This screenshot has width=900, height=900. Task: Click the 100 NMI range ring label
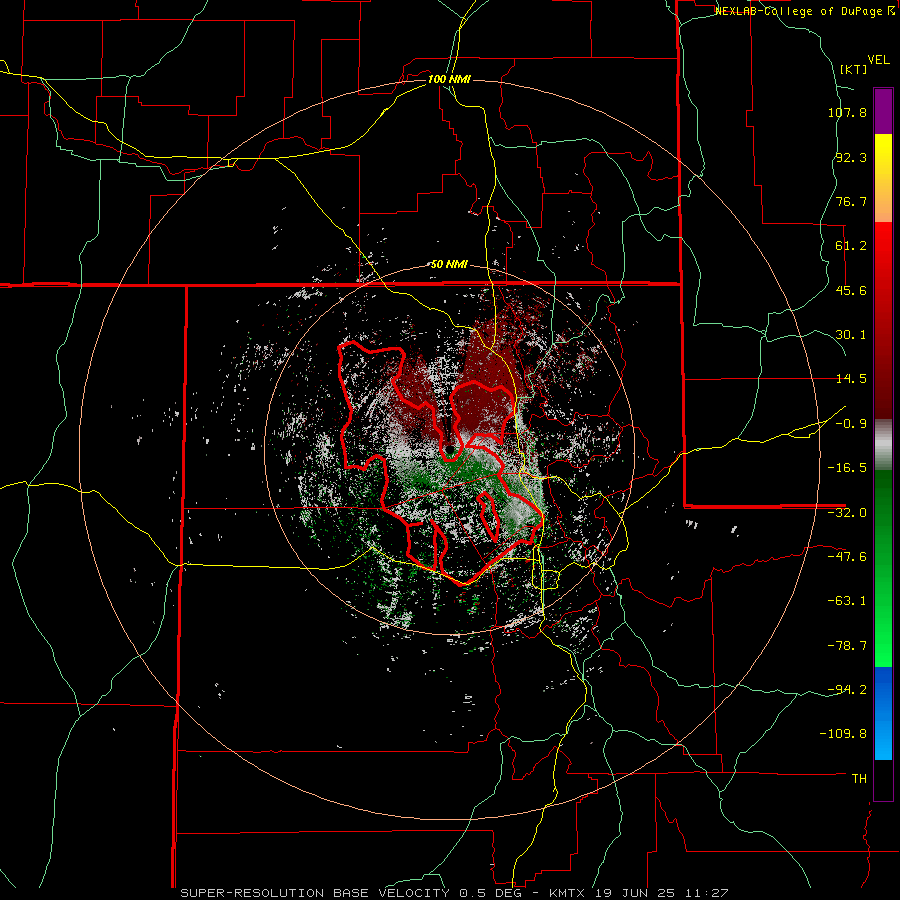[449, 79]
